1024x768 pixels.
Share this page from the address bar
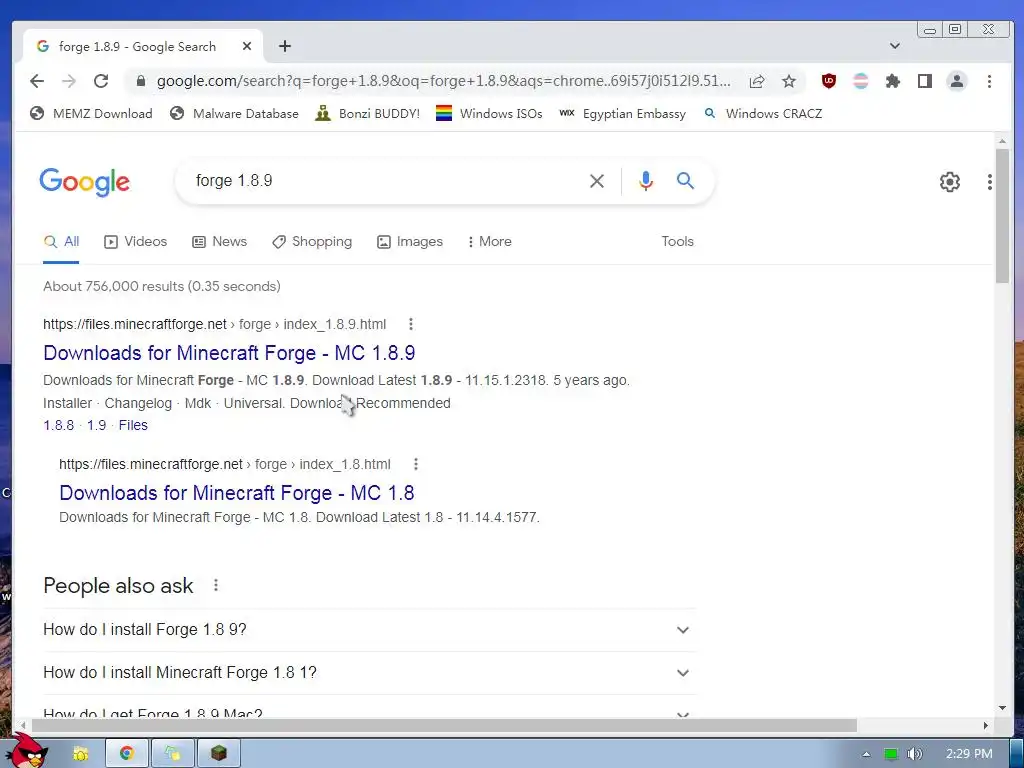click(x=757, y=81)
